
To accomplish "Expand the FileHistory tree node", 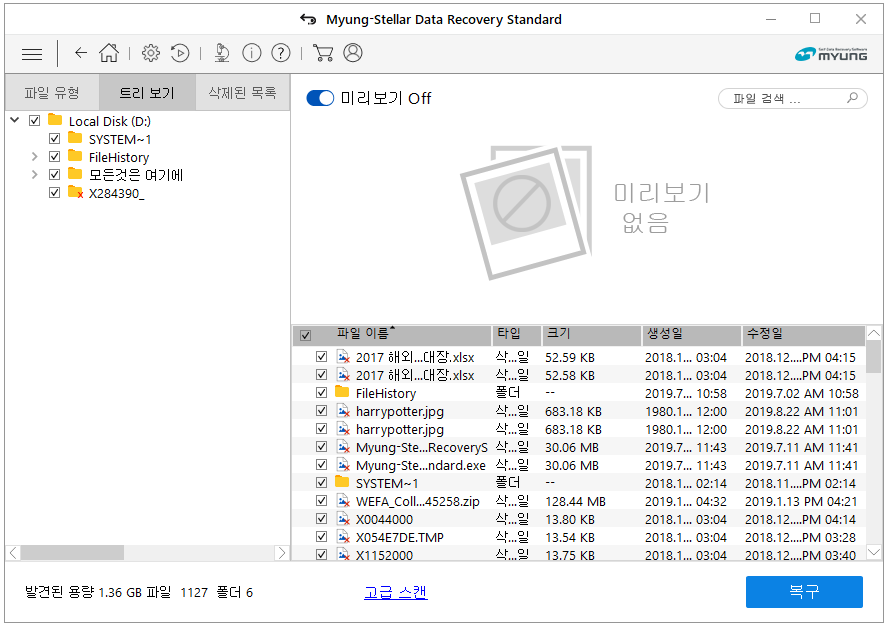I will (35, 156).
